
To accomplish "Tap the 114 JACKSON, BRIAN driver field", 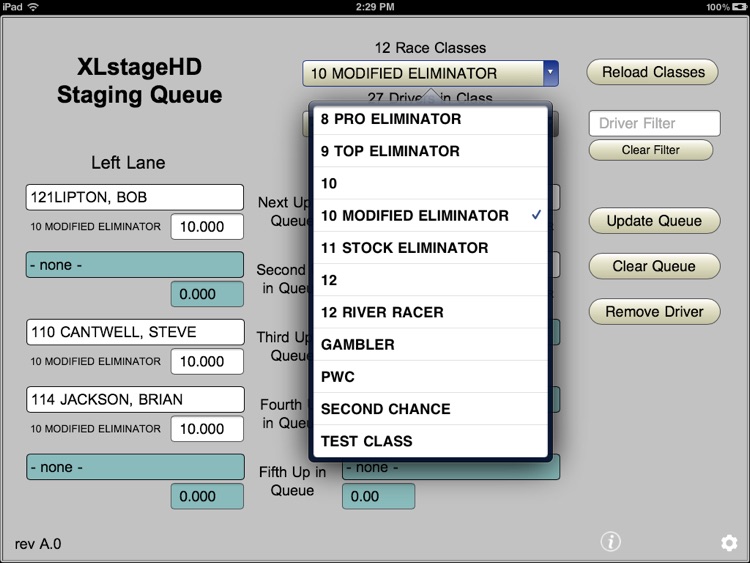I will [135, 399].
